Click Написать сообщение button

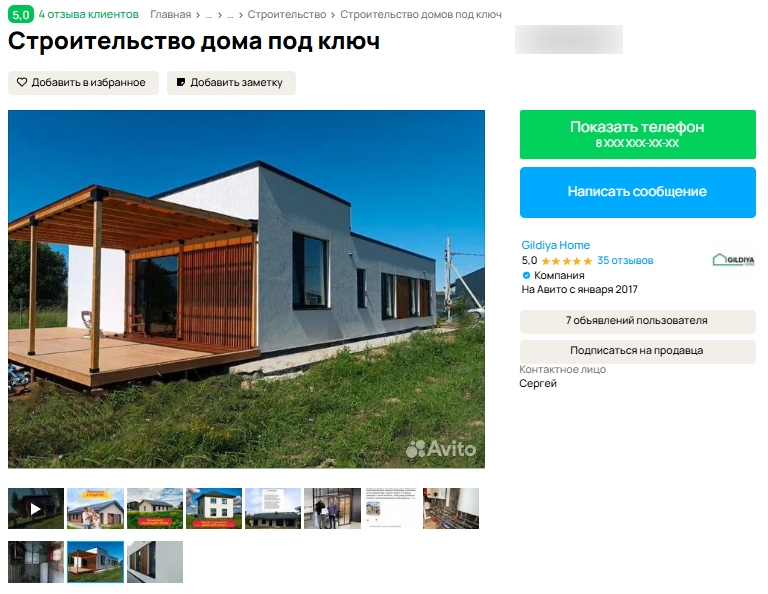[638, 192]
